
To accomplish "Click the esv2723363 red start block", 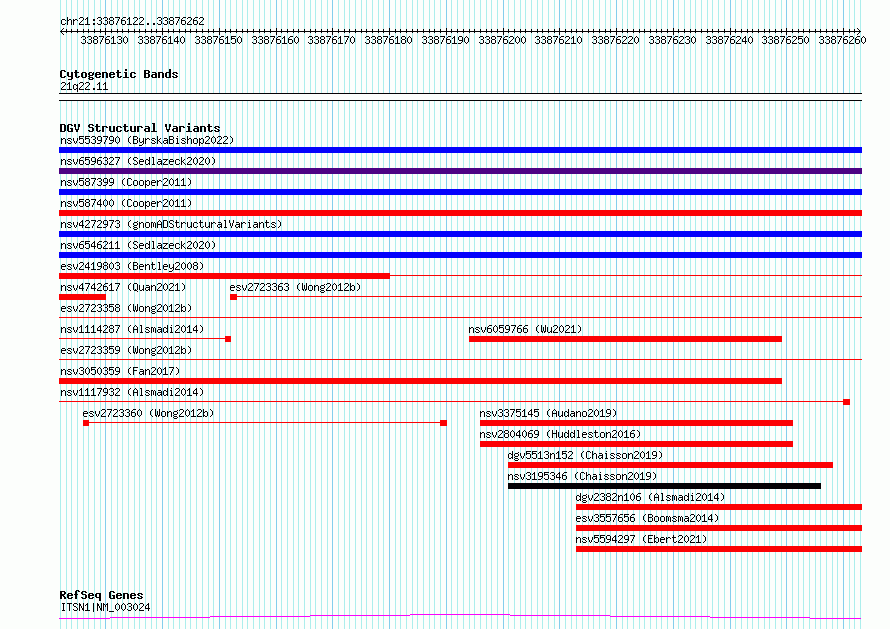I will [x=233, y=297].
